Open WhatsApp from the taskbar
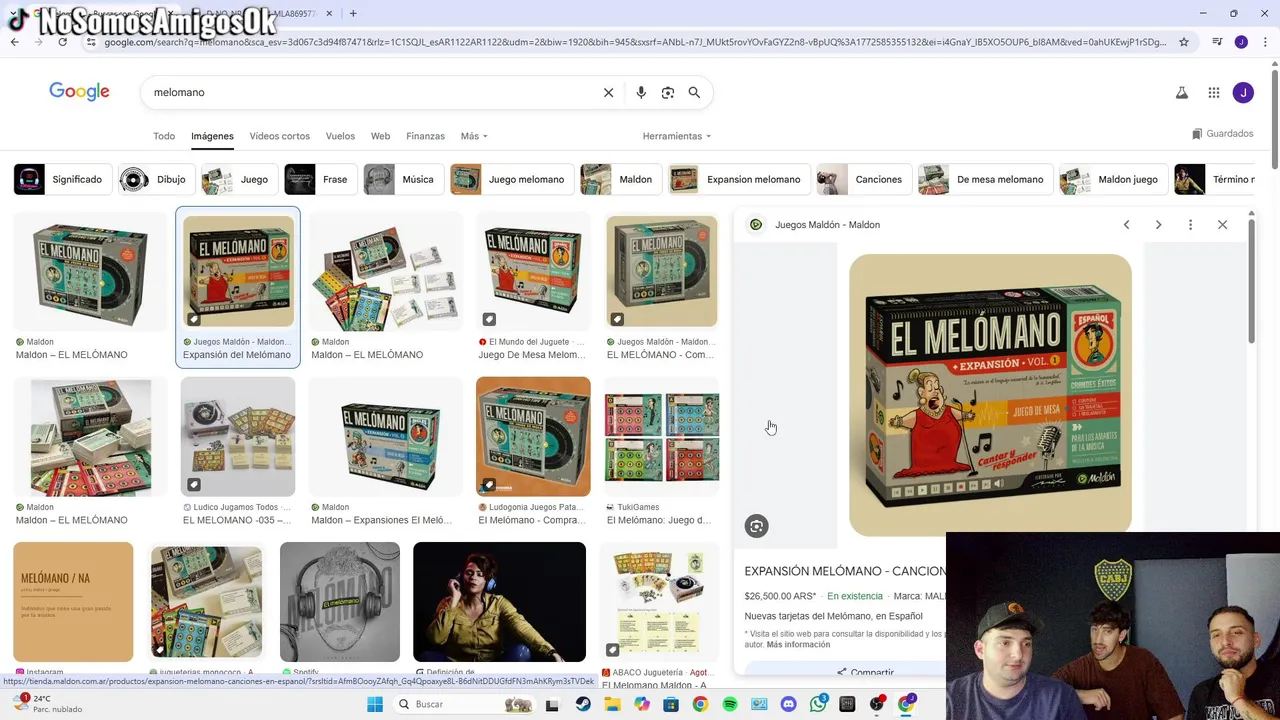The width and height of the screenshot is (1280, 720). tap(819, 704)
